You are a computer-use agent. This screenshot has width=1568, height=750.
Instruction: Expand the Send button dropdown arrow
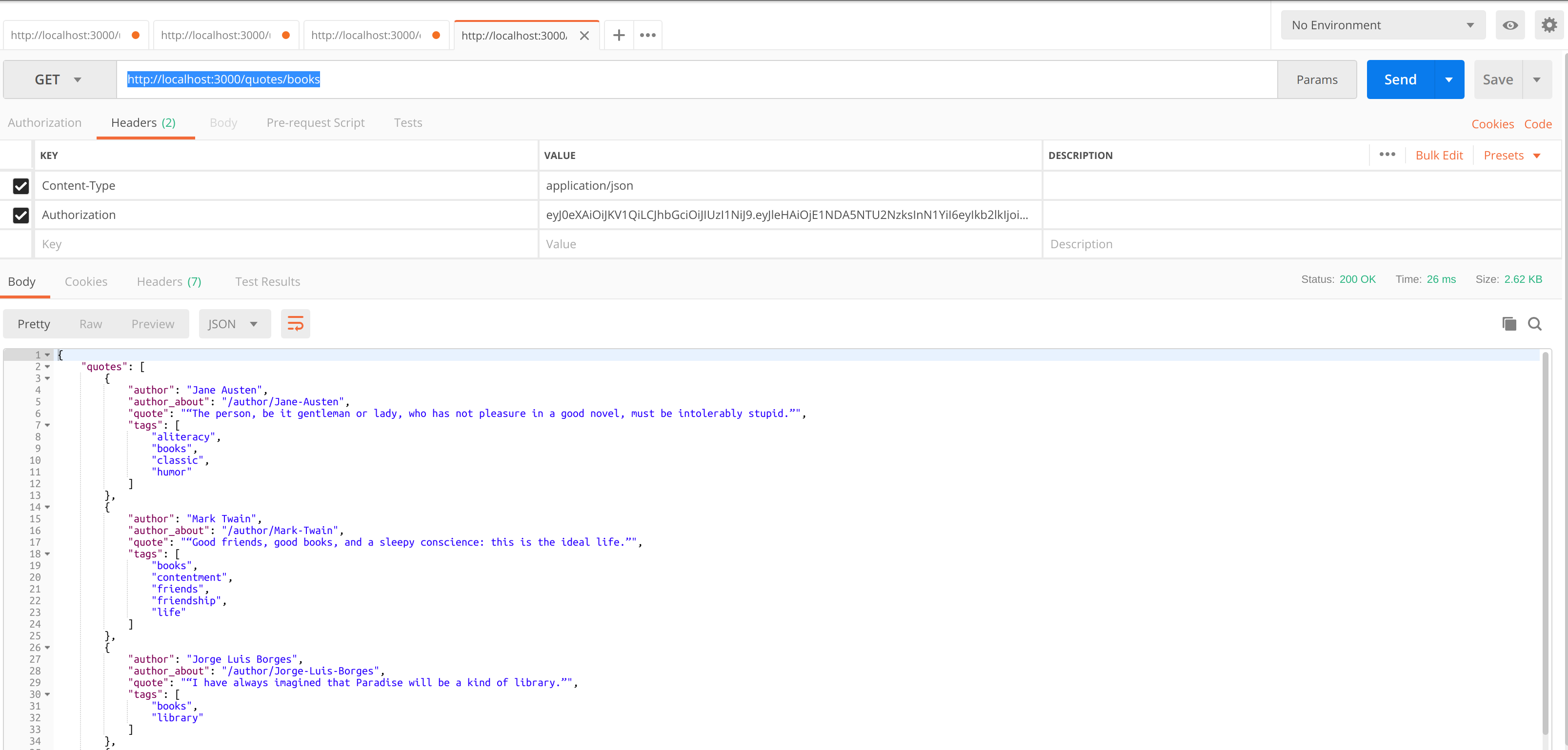1449,79
